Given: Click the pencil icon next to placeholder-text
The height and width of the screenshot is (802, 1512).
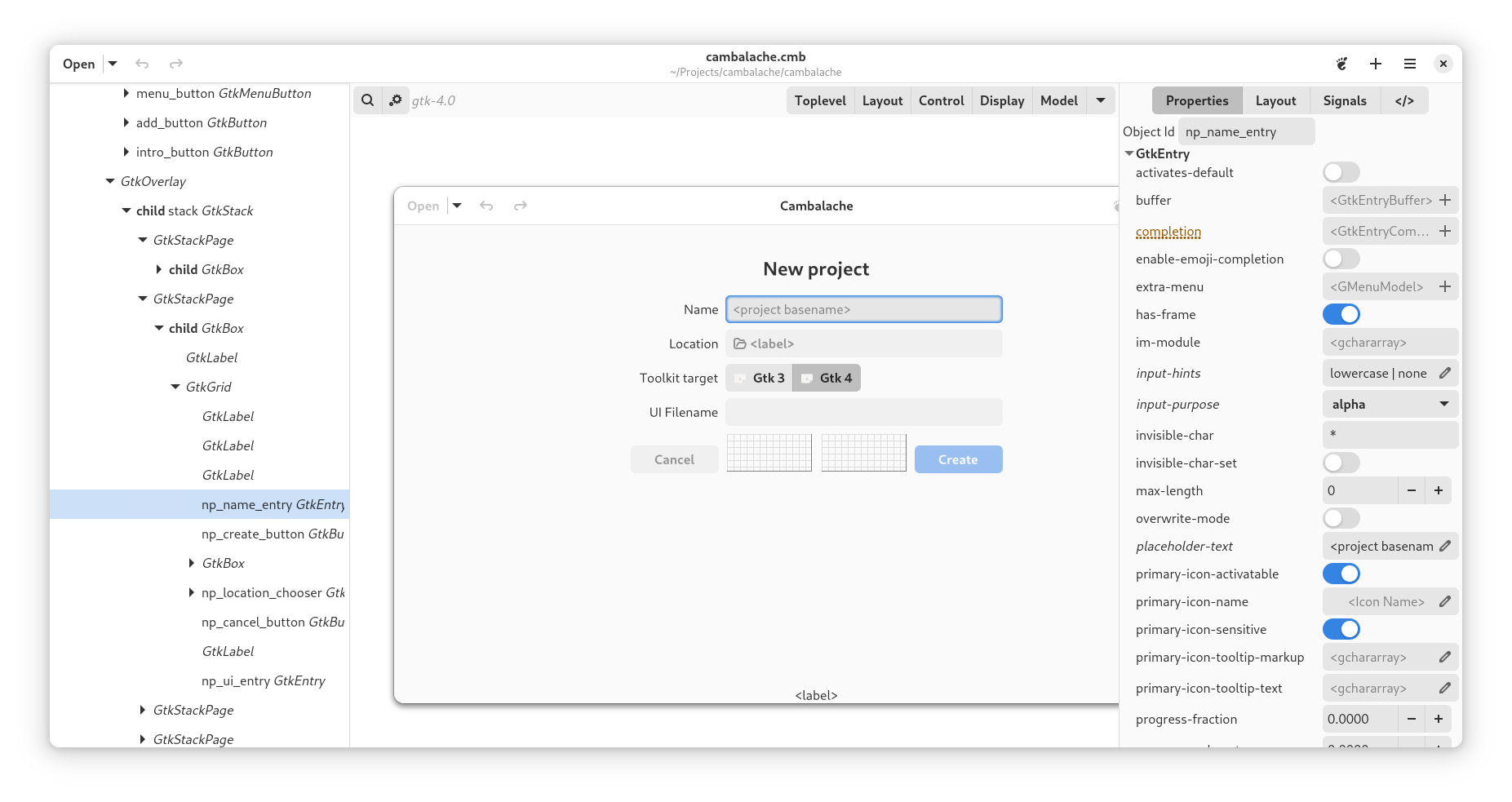Looking at the screenshot, I should 1445,546.
